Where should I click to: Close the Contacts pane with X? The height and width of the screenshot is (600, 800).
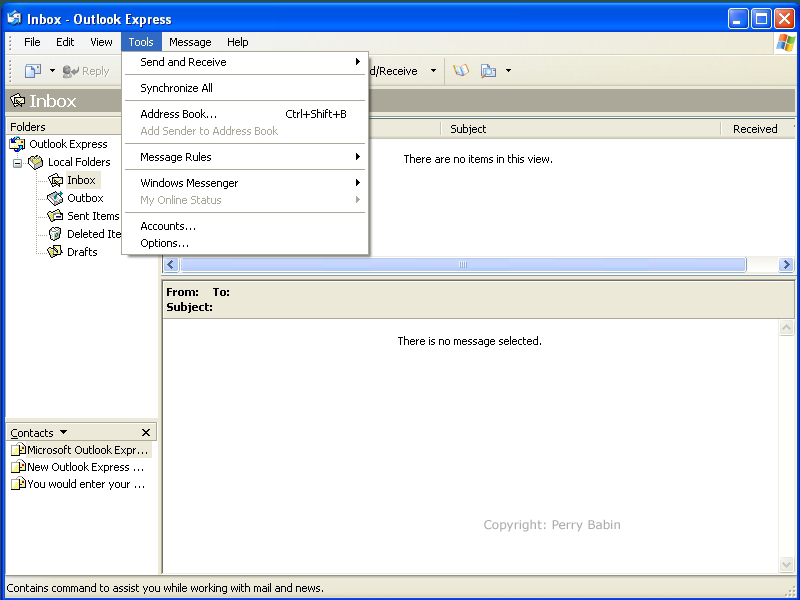point(146,433)
